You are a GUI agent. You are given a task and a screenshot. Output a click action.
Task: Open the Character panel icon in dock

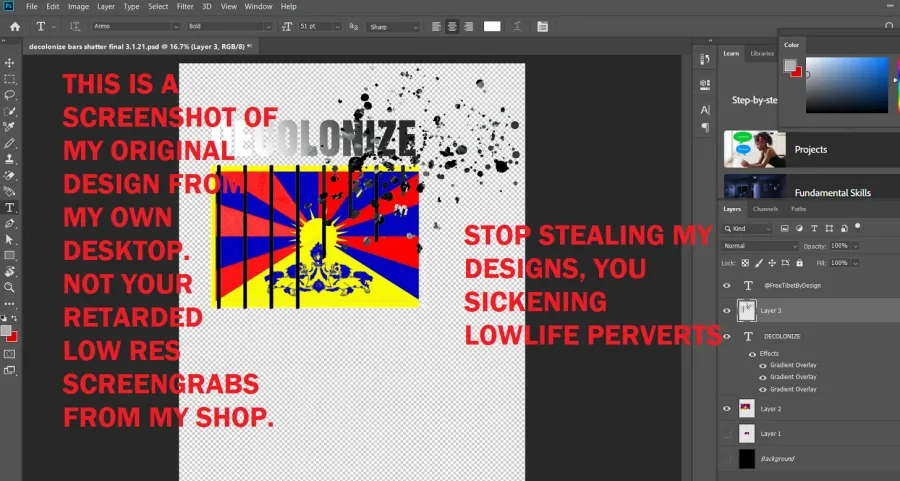point(705,110)
